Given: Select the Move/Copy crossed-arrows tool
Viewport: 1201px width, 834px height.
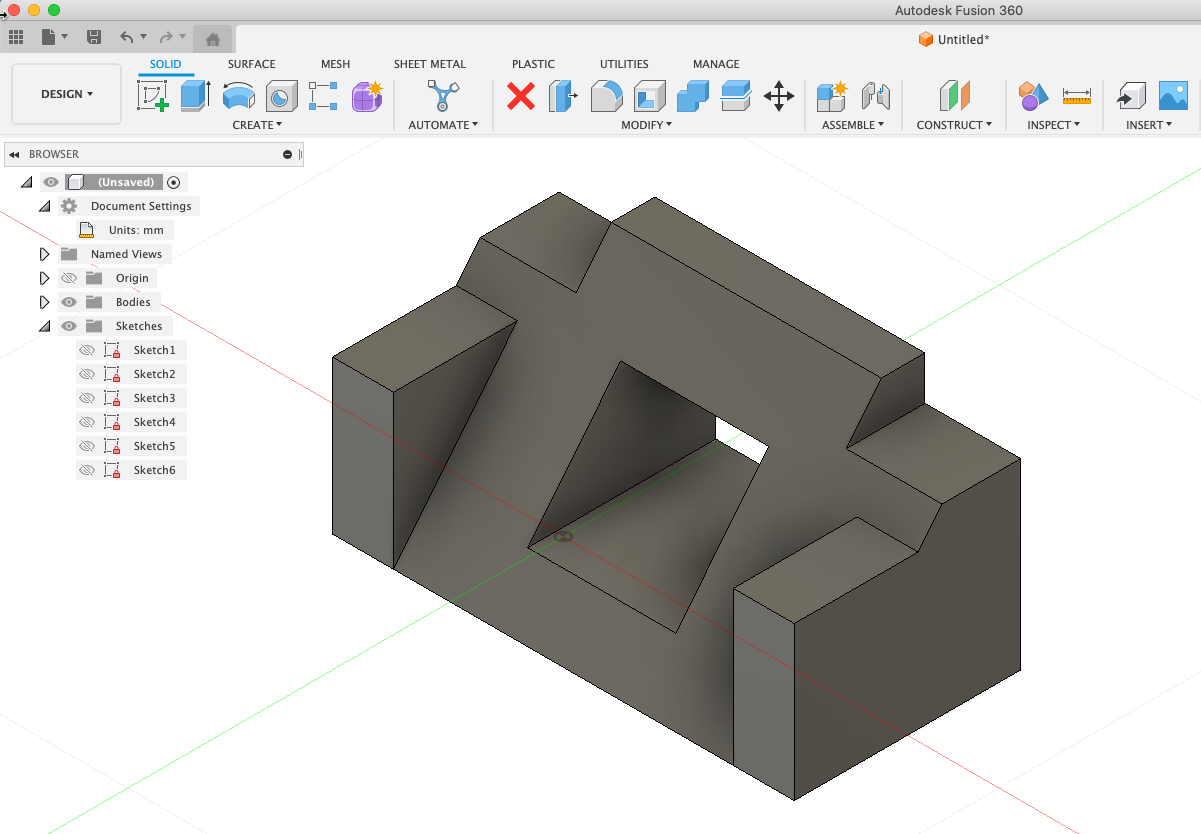Looking at the screenshot, I should (779, 97).
